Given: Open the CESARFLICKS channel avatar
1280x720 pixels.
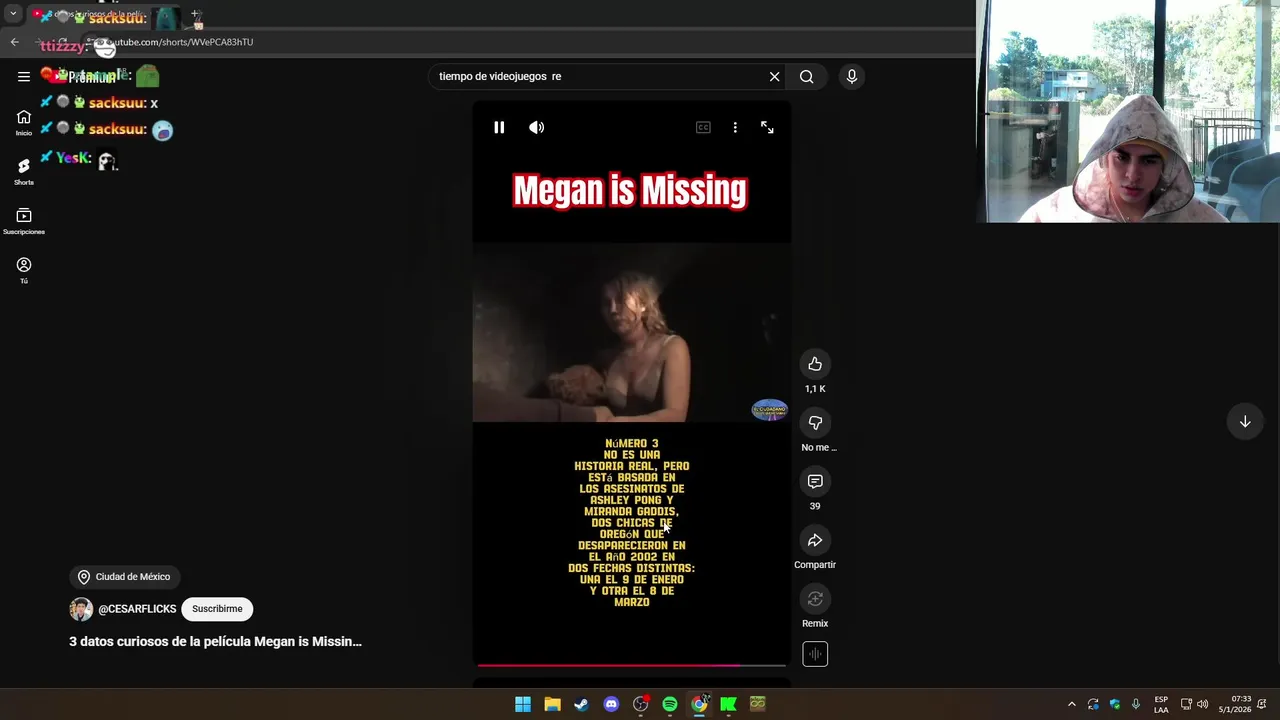Looking at the screenshot, I should click(81, 609).
